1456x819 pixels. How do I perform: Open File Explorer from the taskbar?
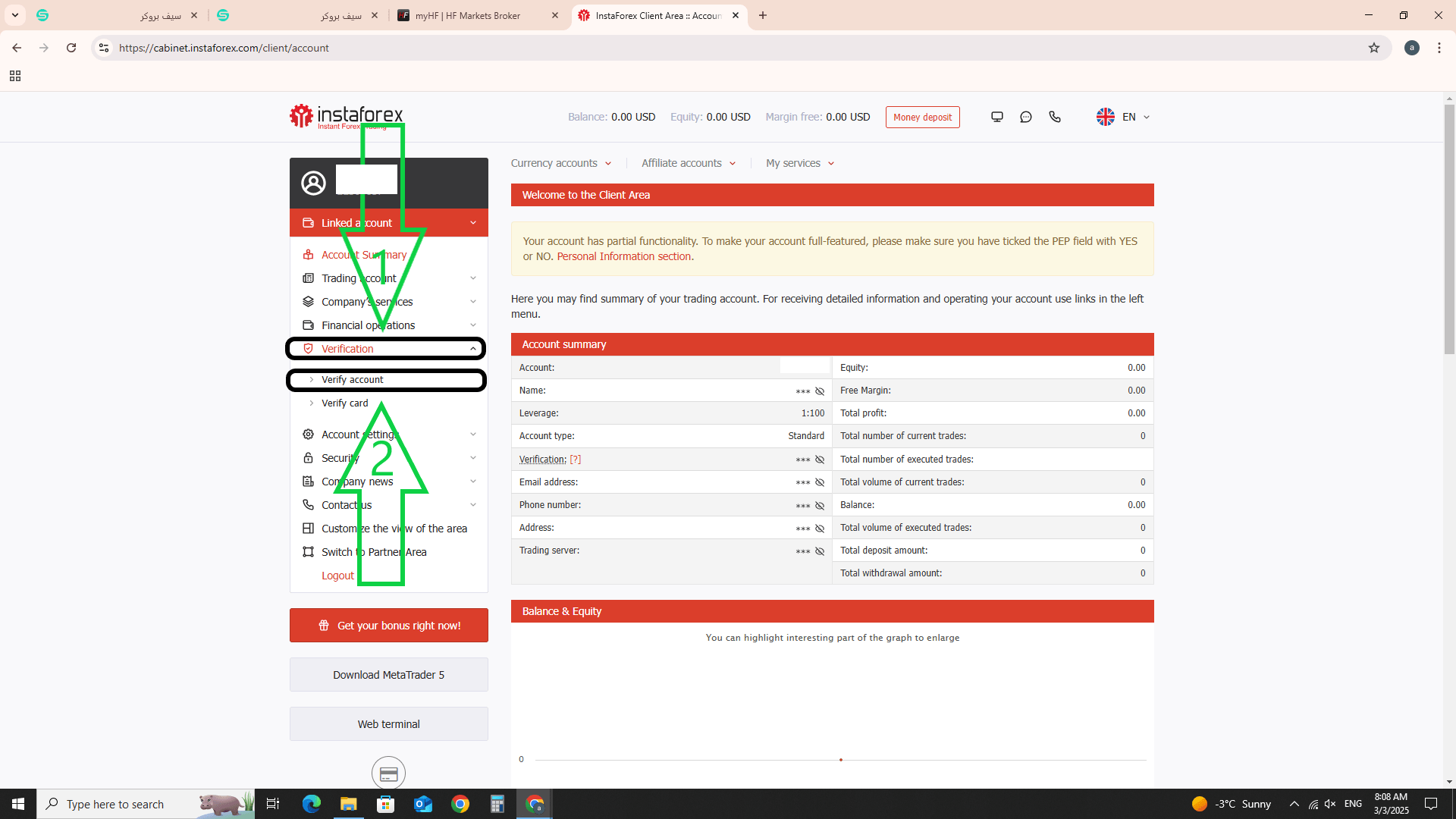tap(349, 804)
